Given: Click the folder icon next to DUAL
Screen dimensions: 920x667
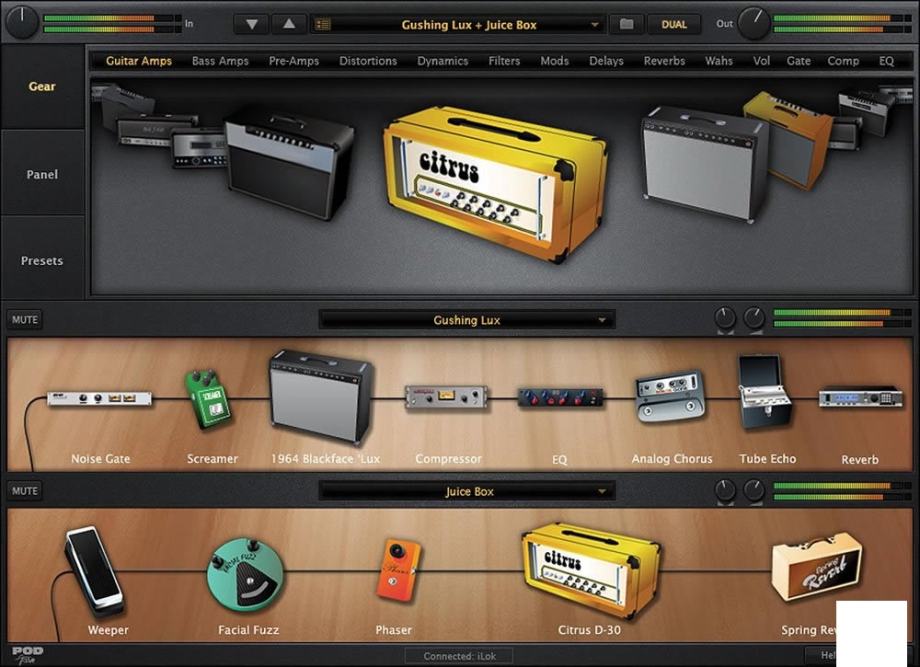Looking at the screenshot, I should pyautogui.click(x=626, y=24).
